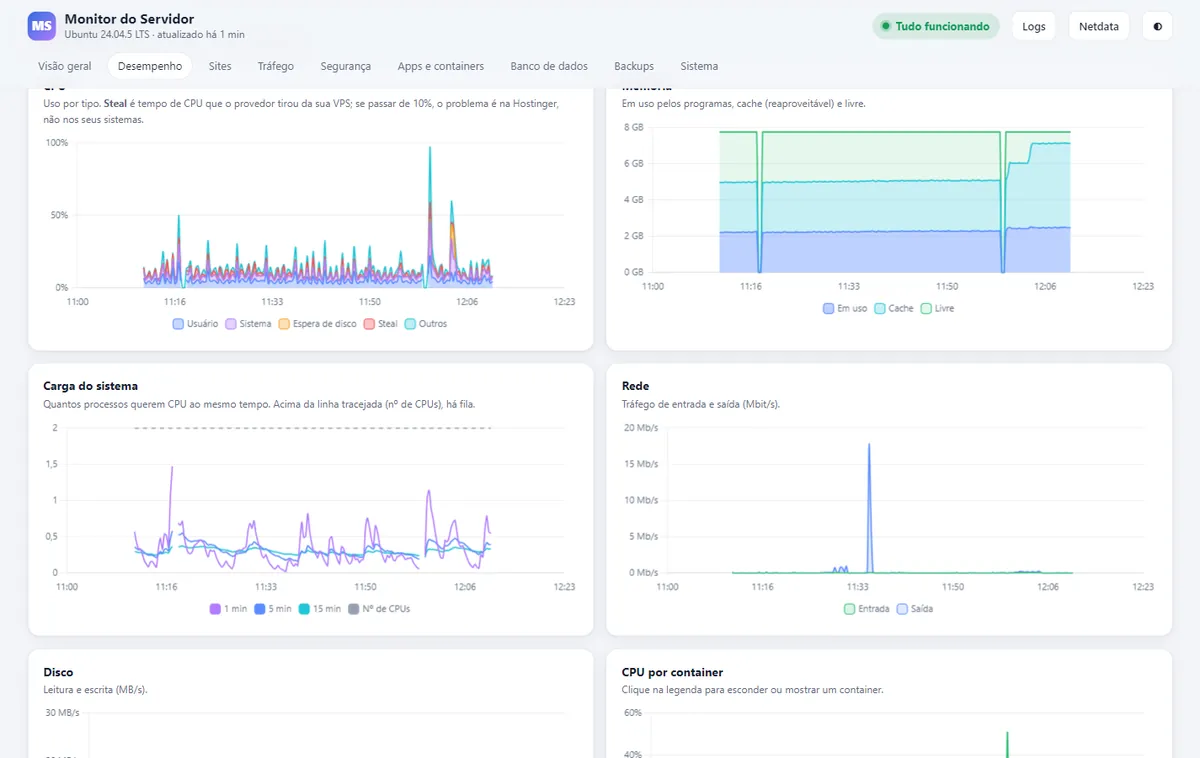
Task: Click the Disco card heading
Action: (x=59, y=673)
